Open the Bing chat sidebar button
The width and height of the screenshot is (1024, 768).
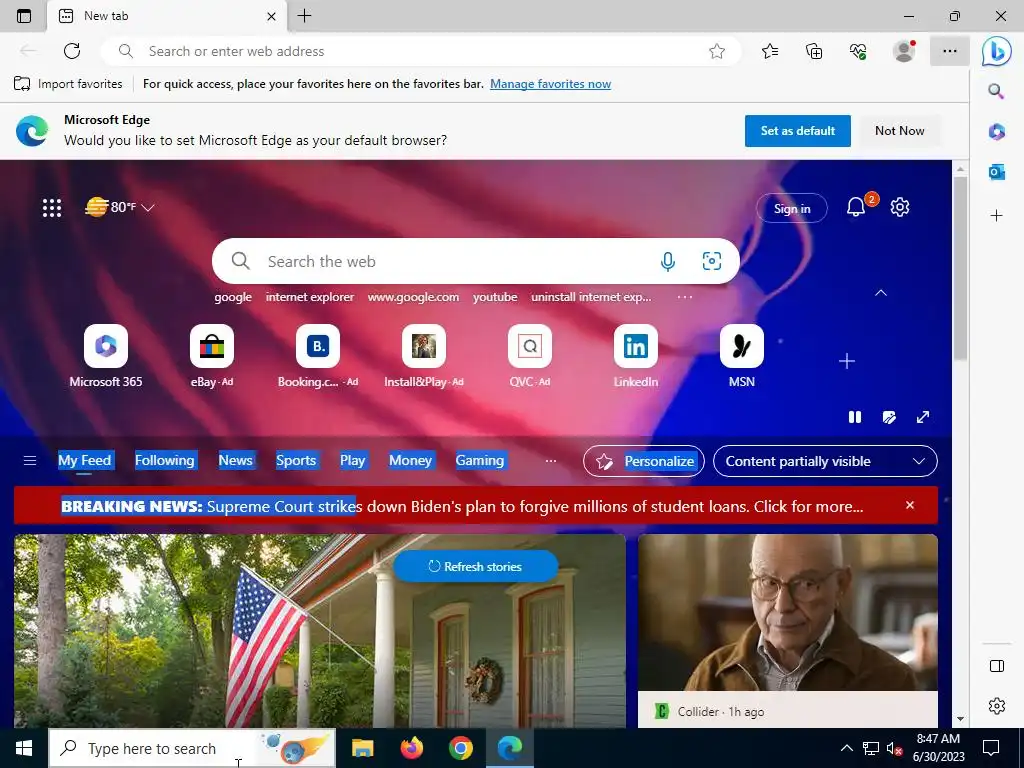point(997,51)
